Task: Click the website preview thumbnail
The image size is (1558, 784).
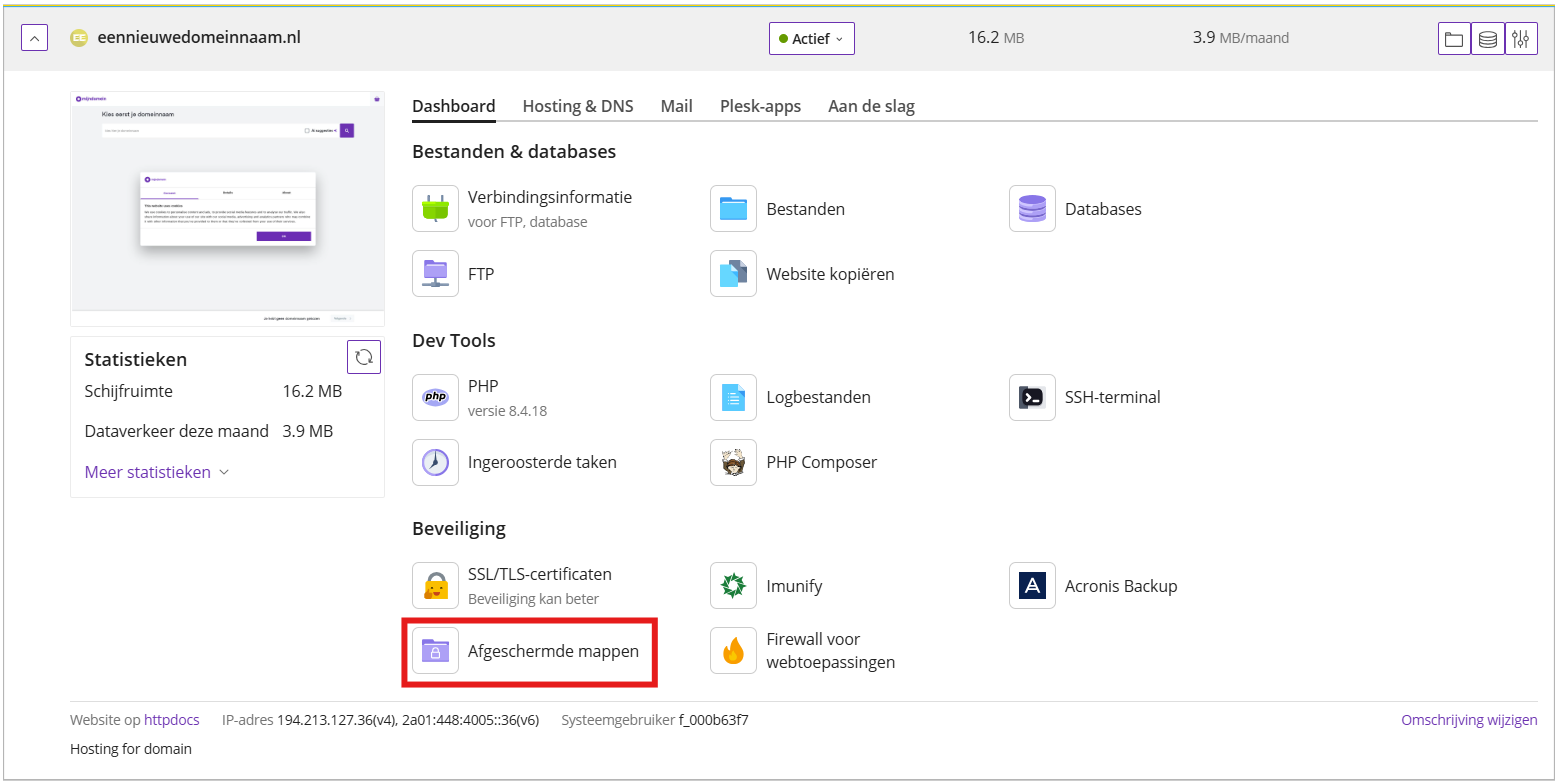Action: [228, 209]
